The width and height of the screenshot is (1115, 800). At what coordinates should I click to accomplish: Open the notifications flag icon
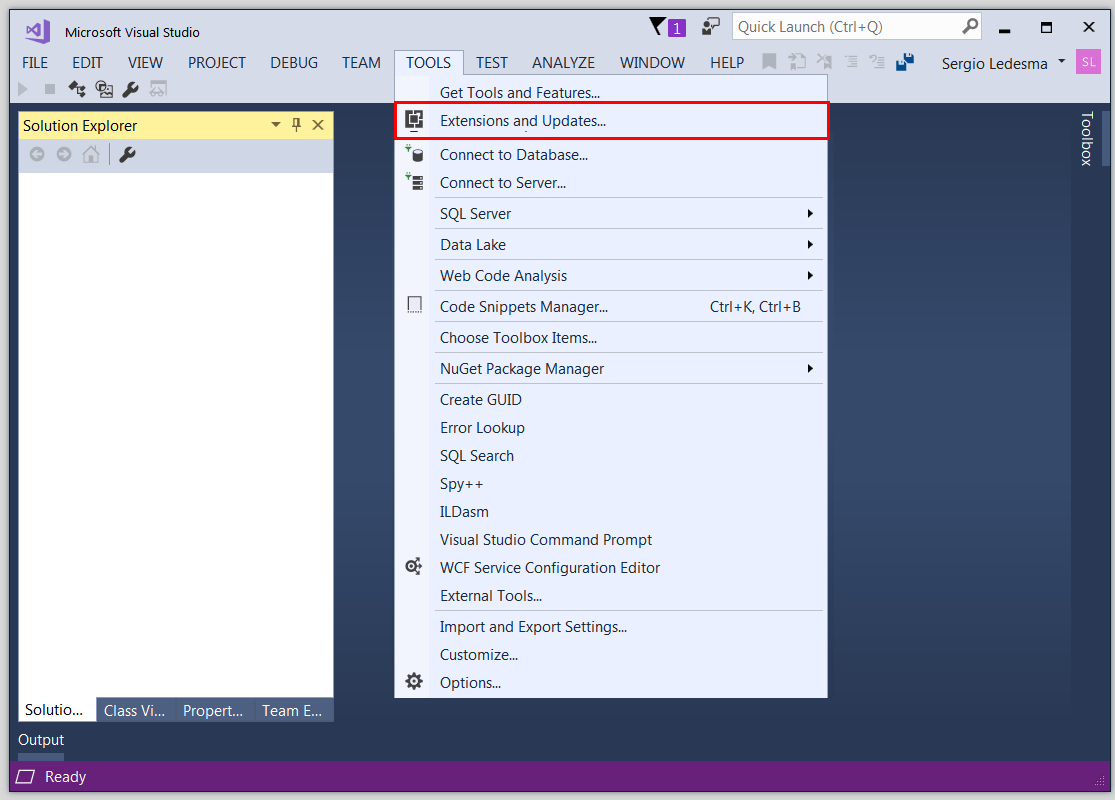[x=658, y=26]
